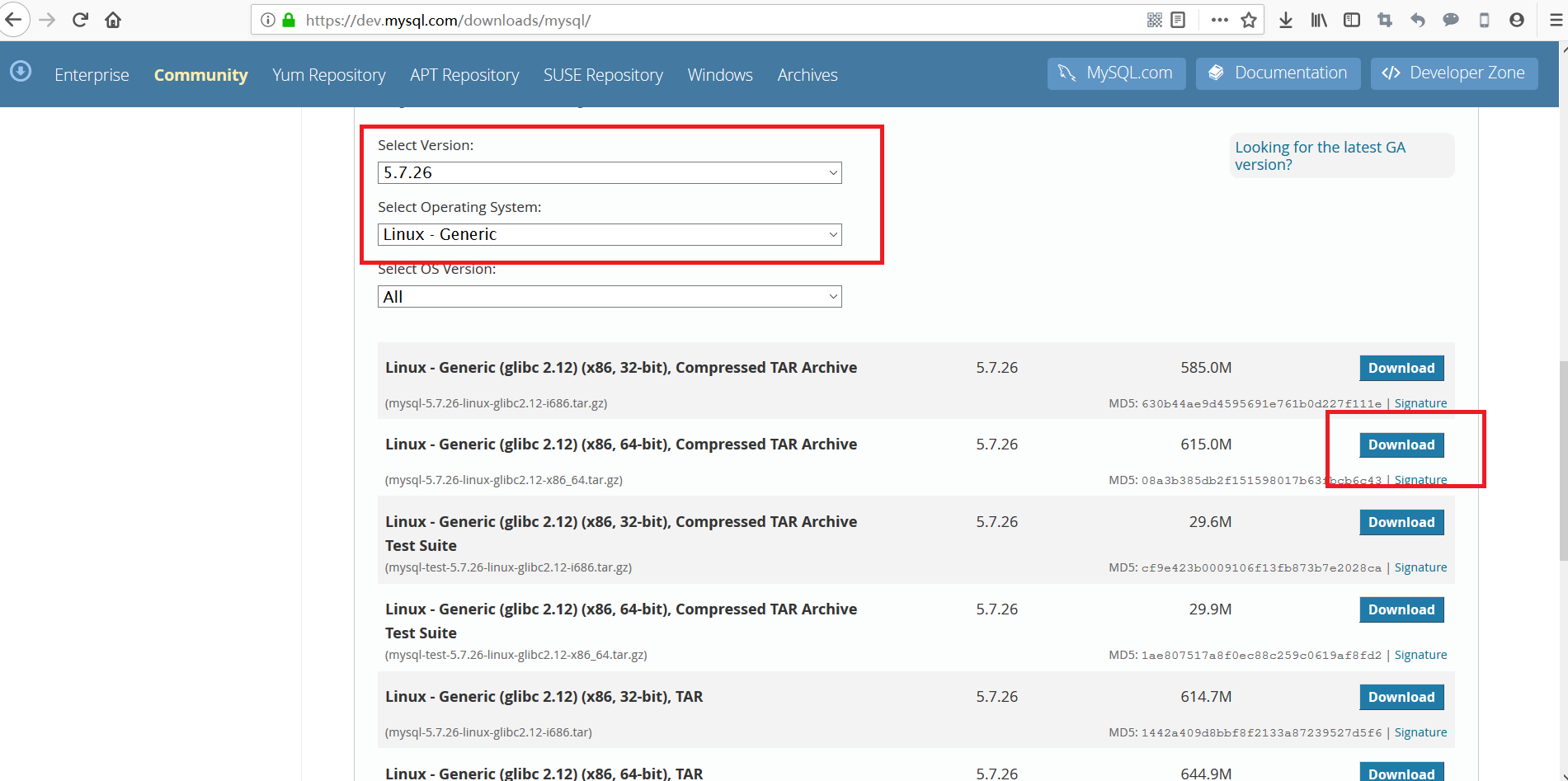The image size is (1568, 781).
Task: Select the Community menu item
Action: tap(200, 75)
